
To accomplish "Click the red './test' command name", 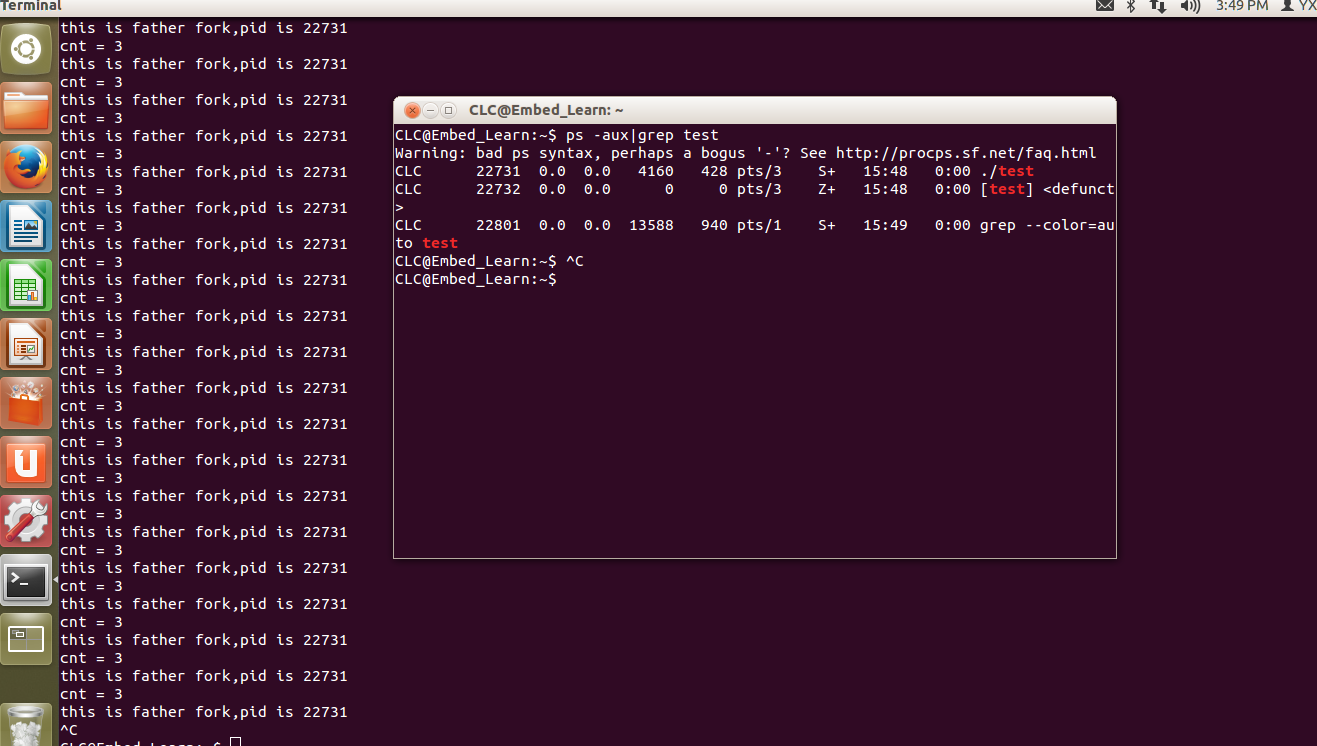I will pyautogui.click(x=1007, y=171).
